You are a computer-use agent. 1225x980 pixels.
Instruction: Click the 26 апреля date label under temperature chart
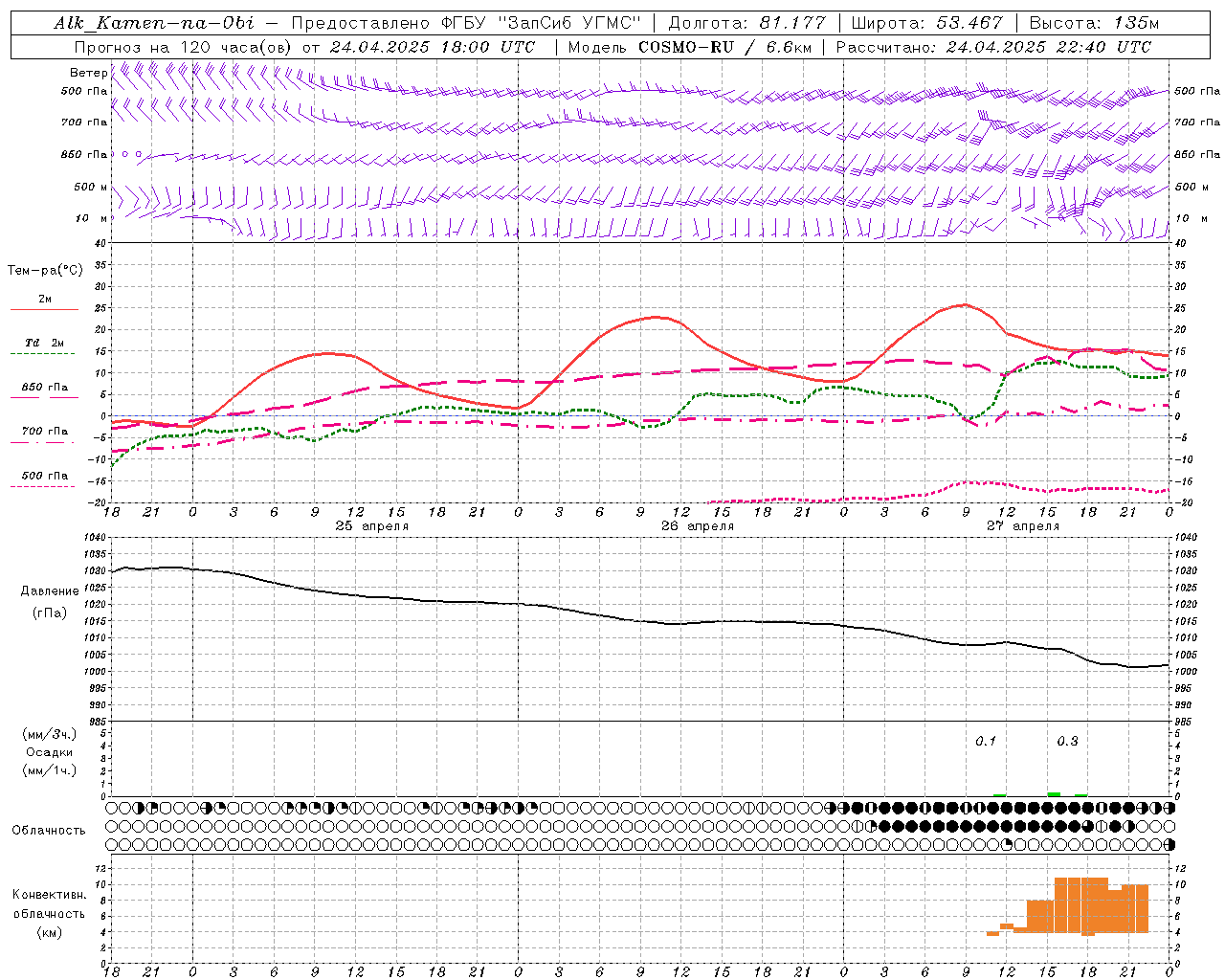(x=697, y=526)
